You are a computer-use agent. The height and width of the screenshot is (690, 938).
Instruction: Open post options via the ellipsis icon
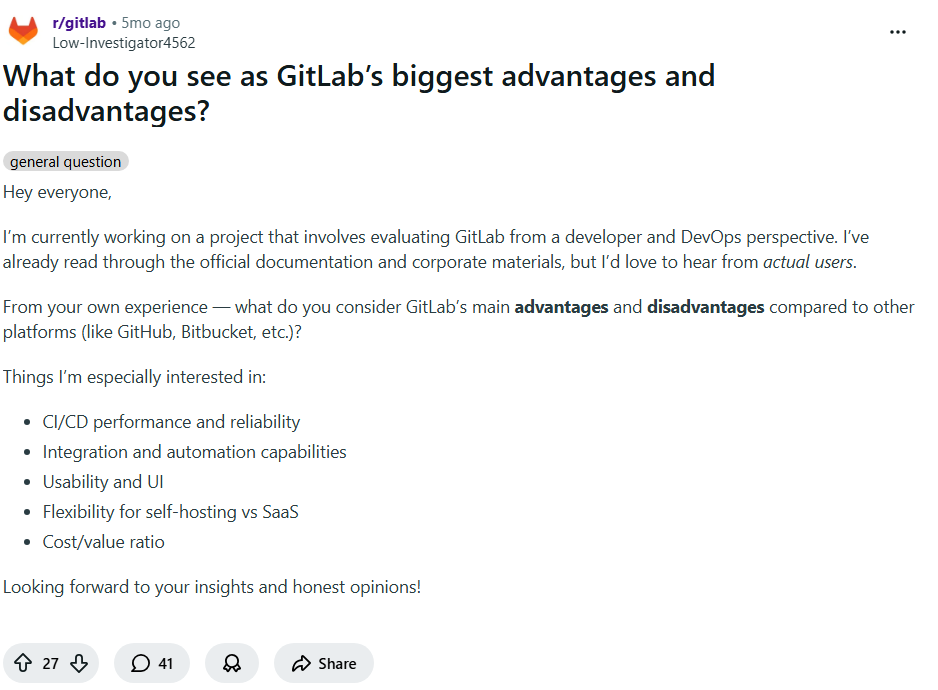pos(897,32)
